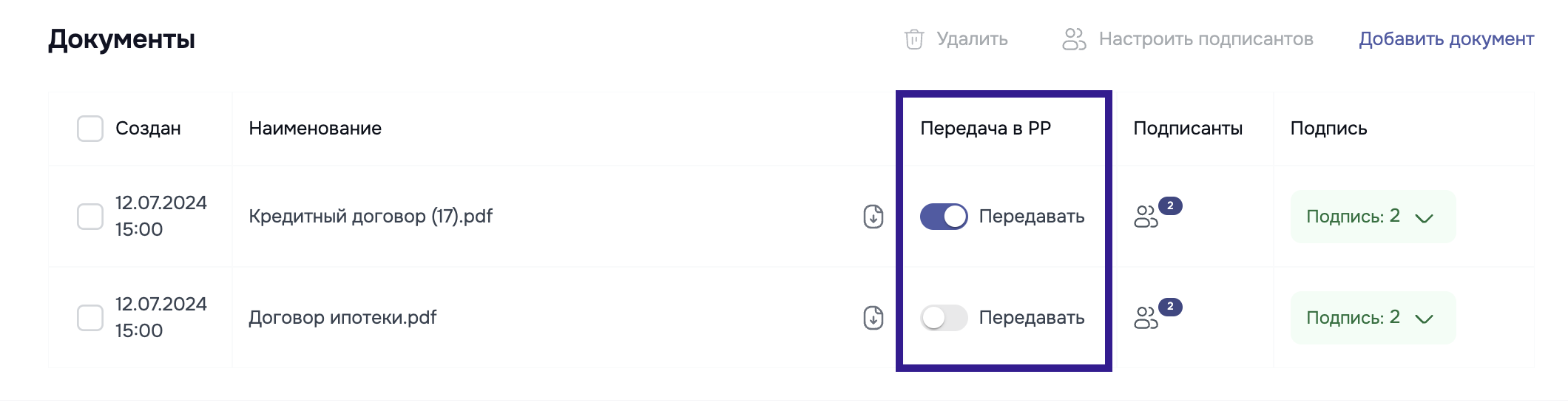Open Настроить подписантов settings
This screenshot has width=1568, height=411.
coord(1206,39)
